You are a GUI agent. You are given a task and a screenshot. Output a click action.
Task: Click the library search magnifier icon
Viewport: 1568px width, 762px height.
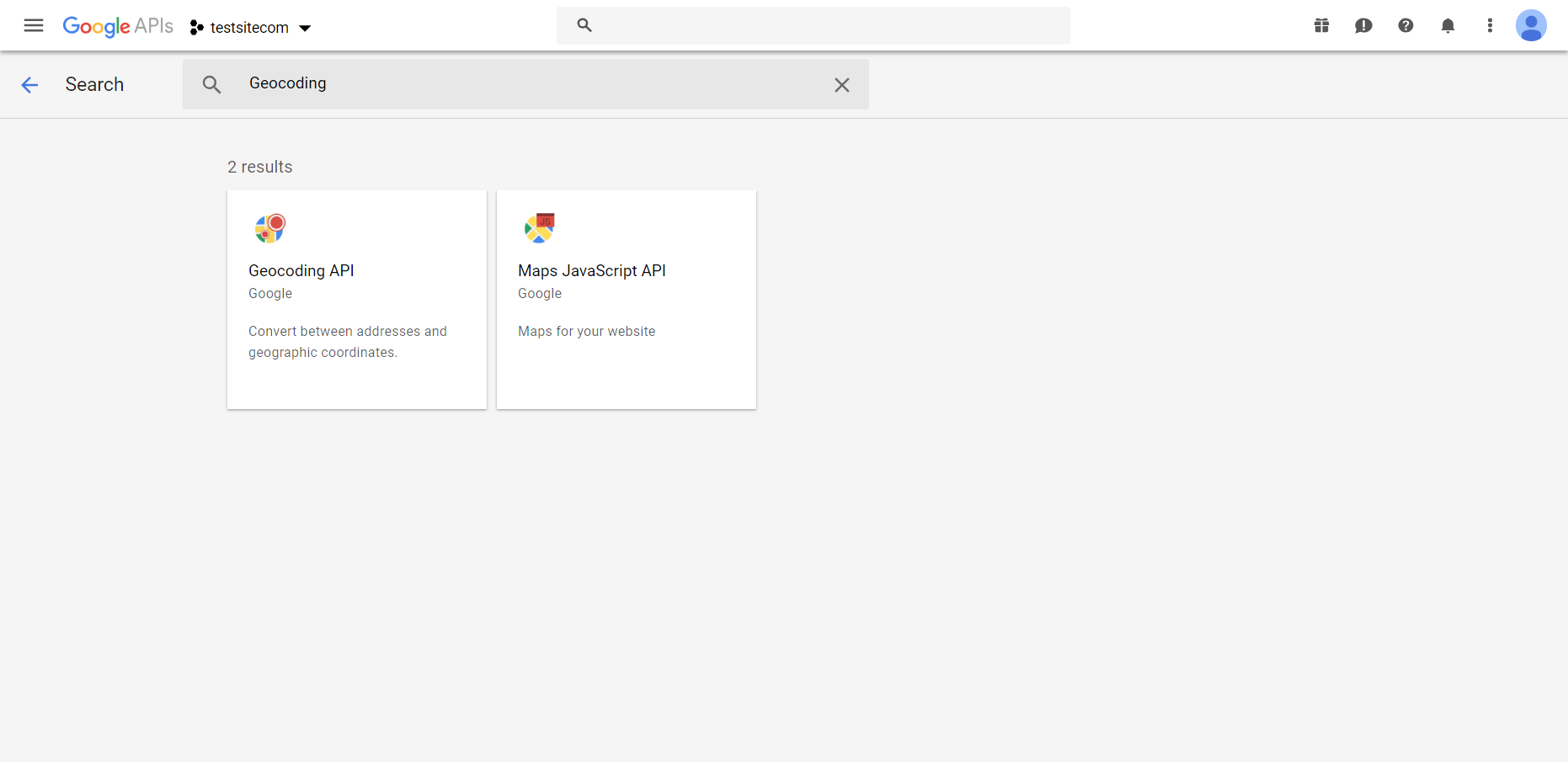211,84
